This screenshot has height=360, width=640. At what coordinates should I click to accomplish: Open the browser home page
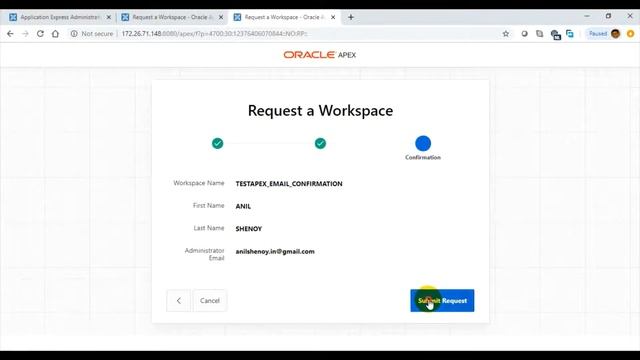[x=55, y=34]
